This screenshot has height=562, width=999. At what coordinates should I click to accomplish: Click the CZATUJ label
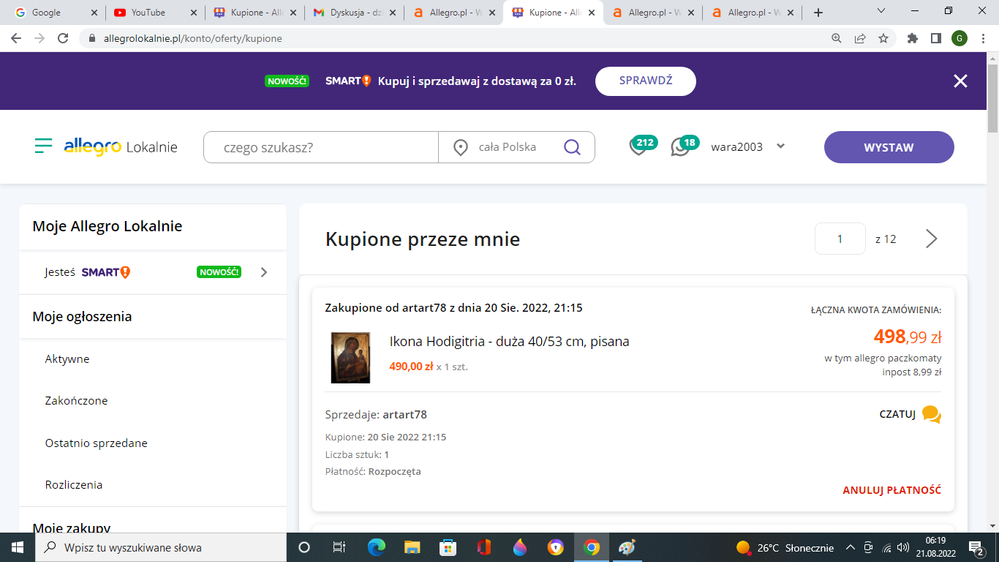coord(897,414)
